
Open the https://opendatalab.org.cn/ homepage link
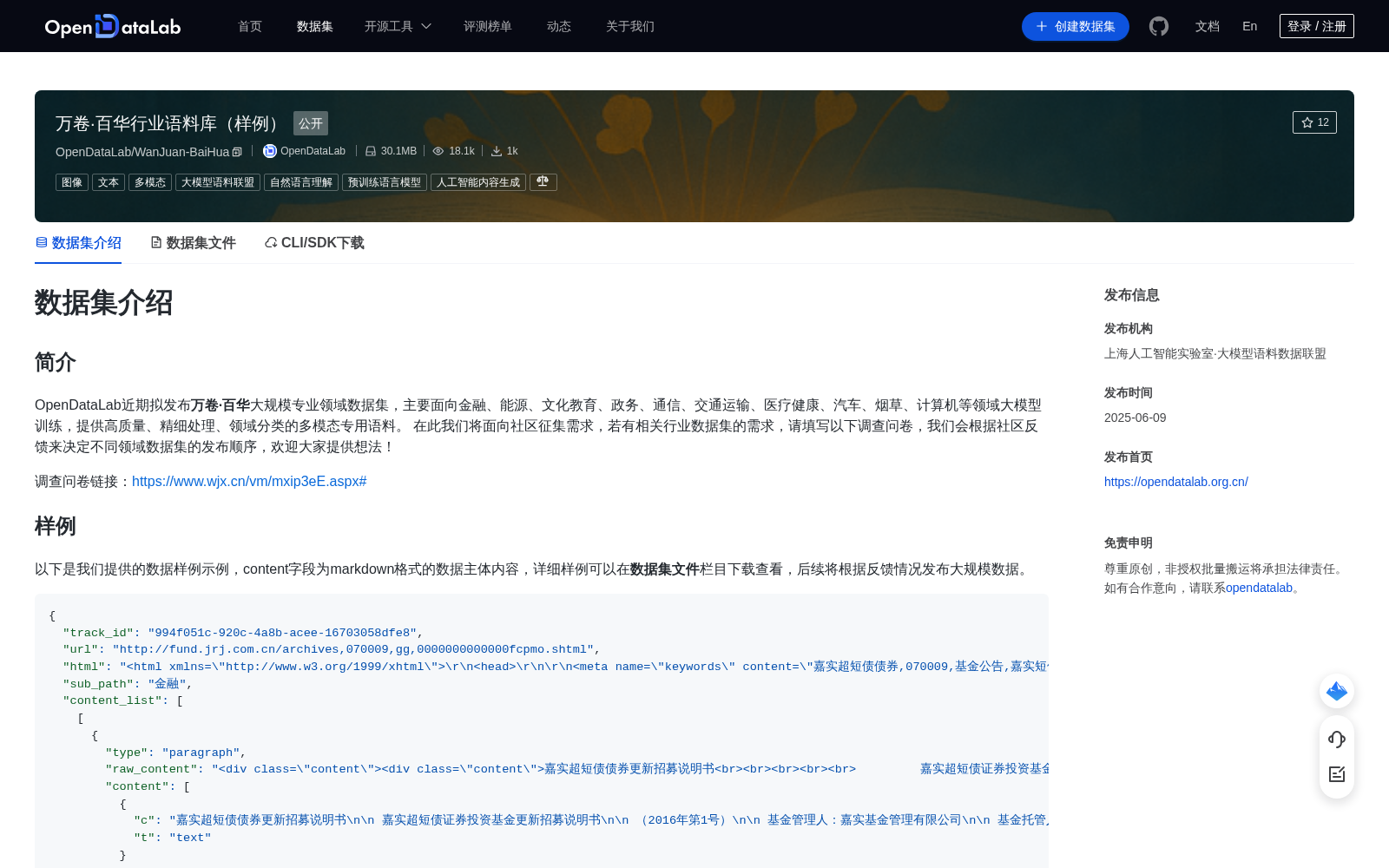1176,482
